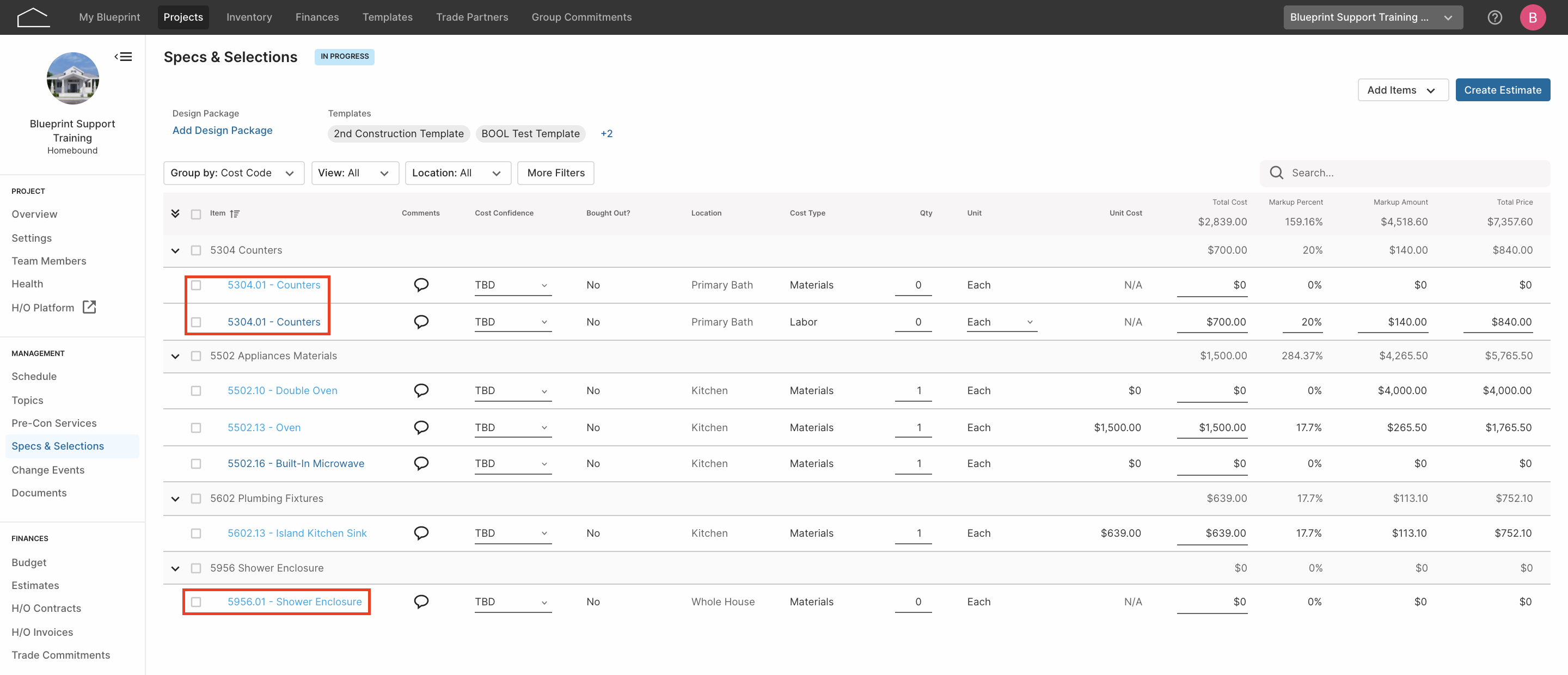
Task: Open the Location: All dropdown
Action: click(x=458, y=173)
